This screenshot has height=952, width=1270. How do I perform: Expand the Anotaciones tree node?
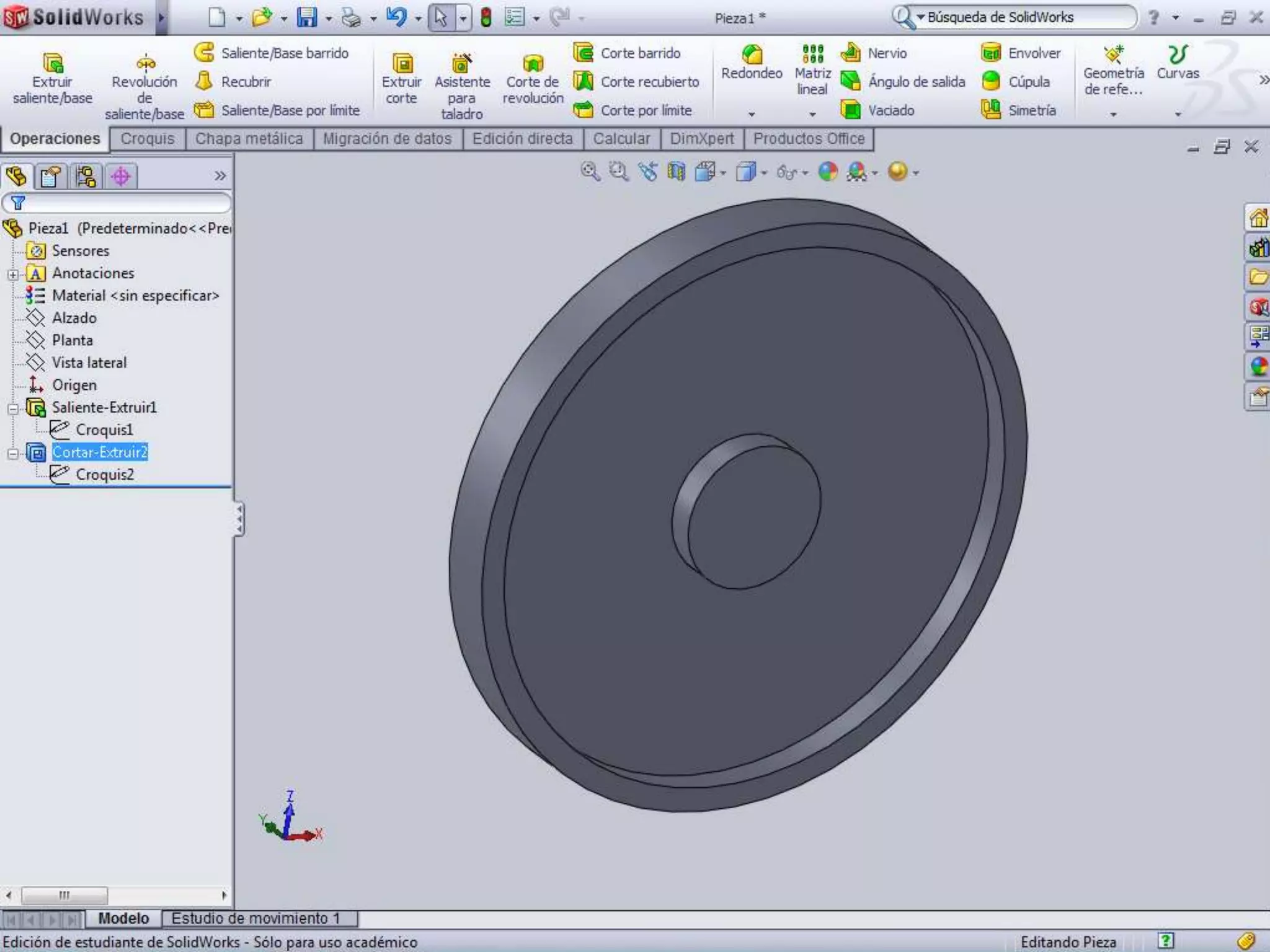[x=12, y=274]
